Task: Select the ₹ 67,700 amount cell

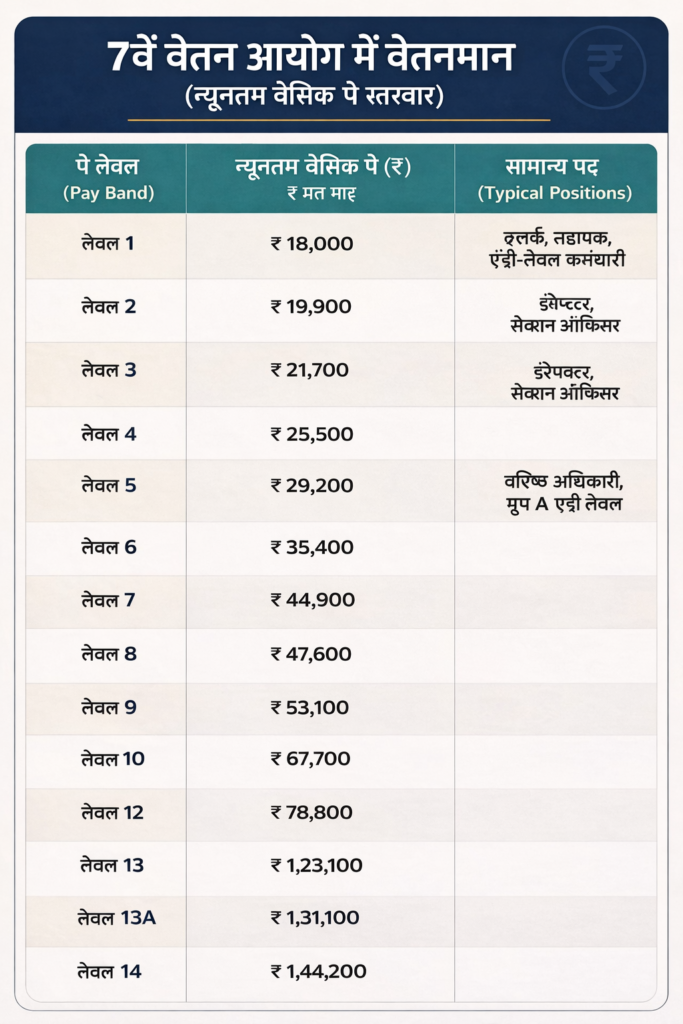Action: click(x=311, y=759)
